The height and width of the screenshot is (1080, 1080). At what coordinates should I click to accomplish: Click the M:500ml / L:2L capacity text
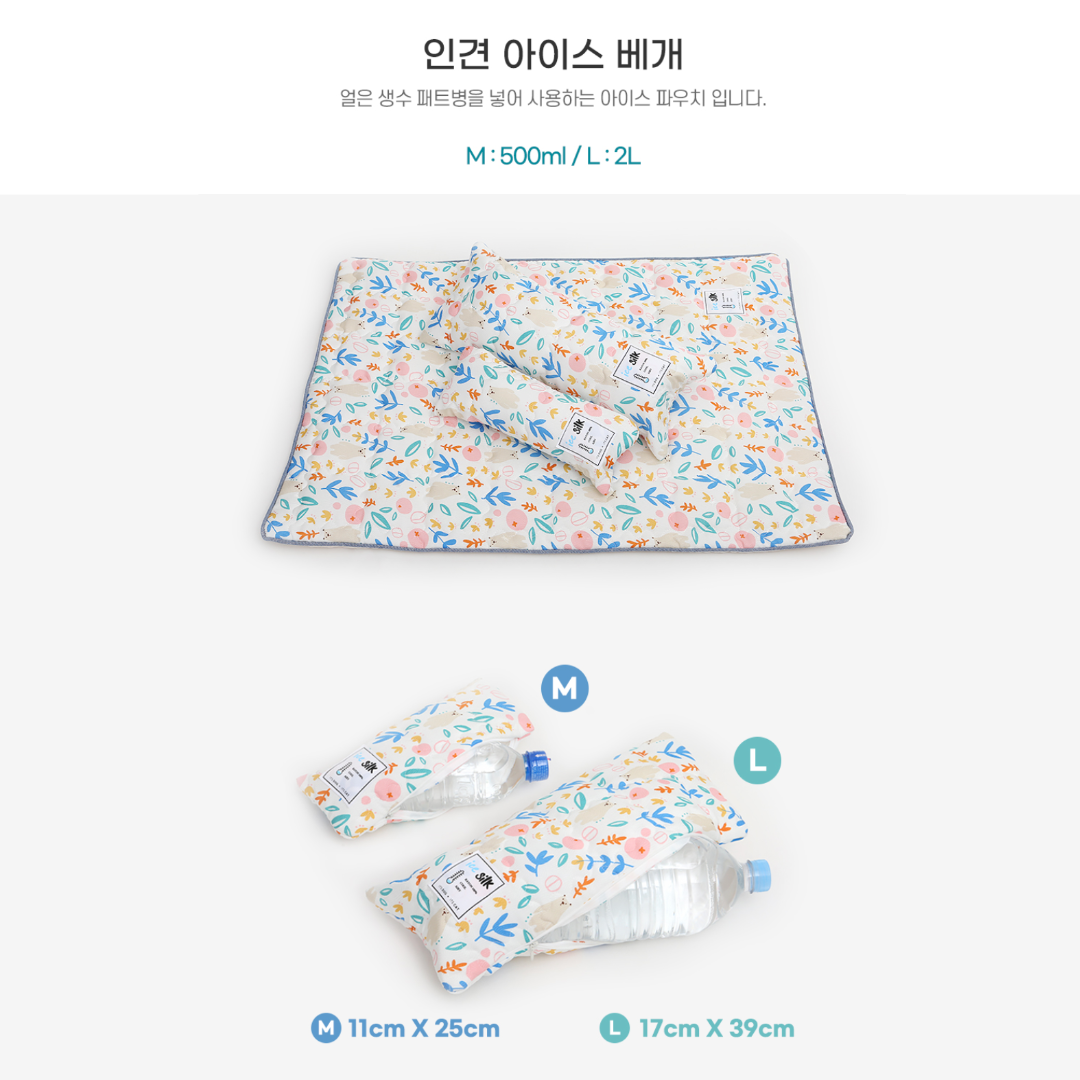pyautogui.click(x=553, y=156)
